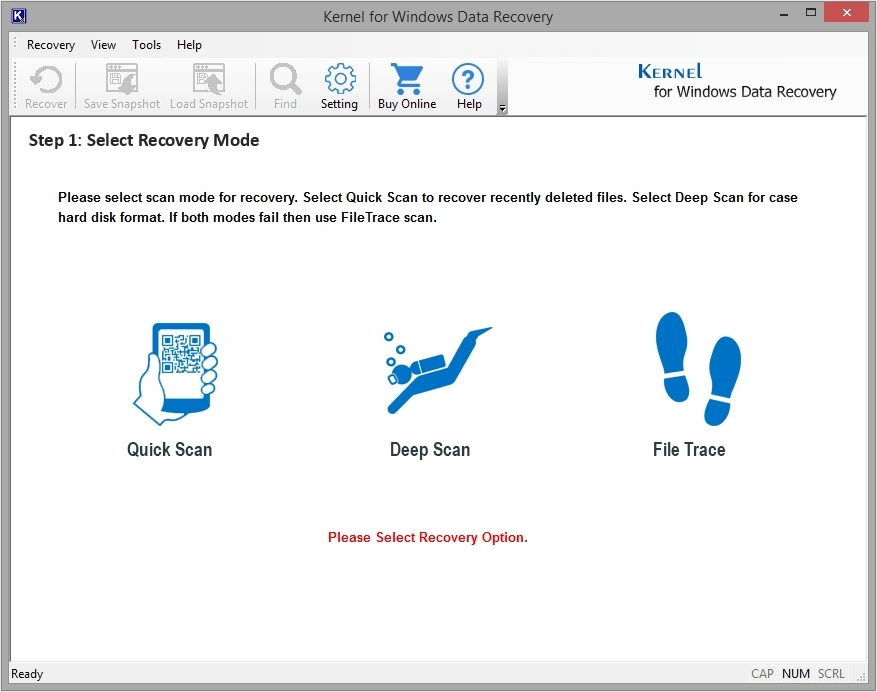The image size is (877, 692).
Task: Click the SCRL status bar indicator
Action: [831, 674]
